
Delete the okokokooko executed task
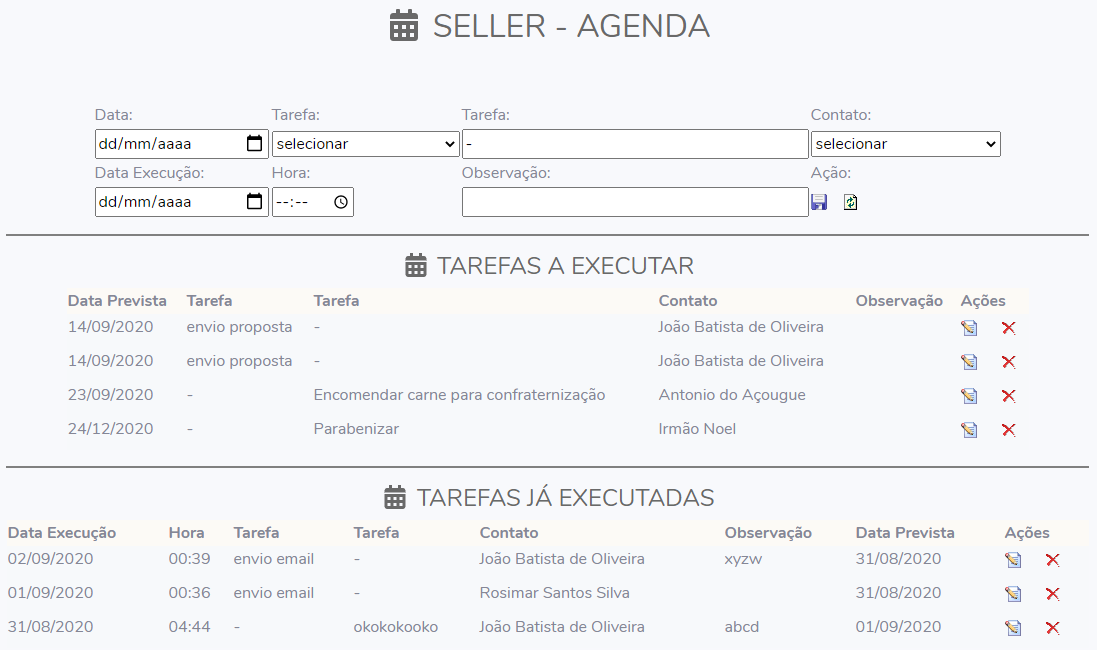pos(1052,628)
